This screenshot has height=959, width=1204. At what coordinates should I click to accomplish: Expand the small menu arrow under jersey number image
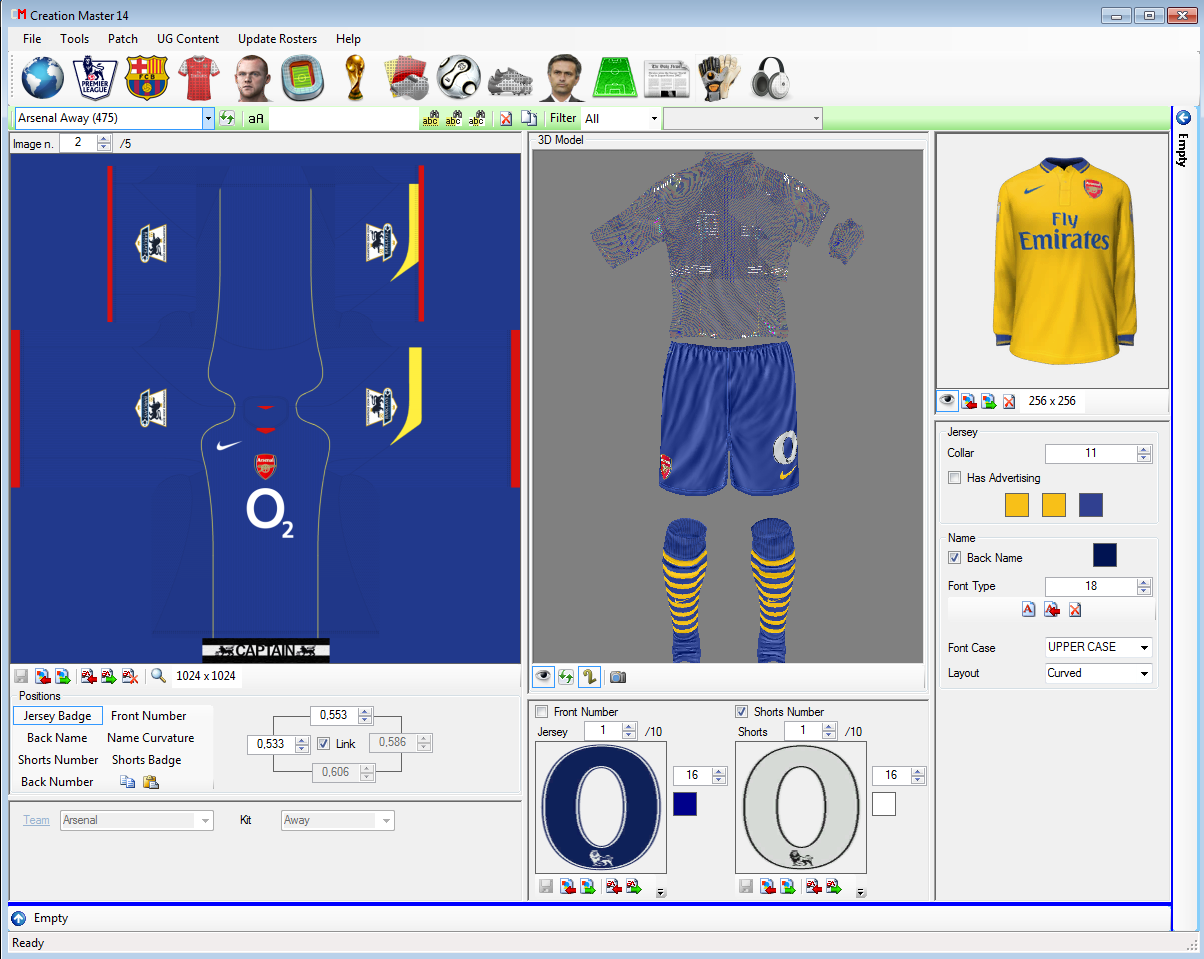click(x=660, y=892)
